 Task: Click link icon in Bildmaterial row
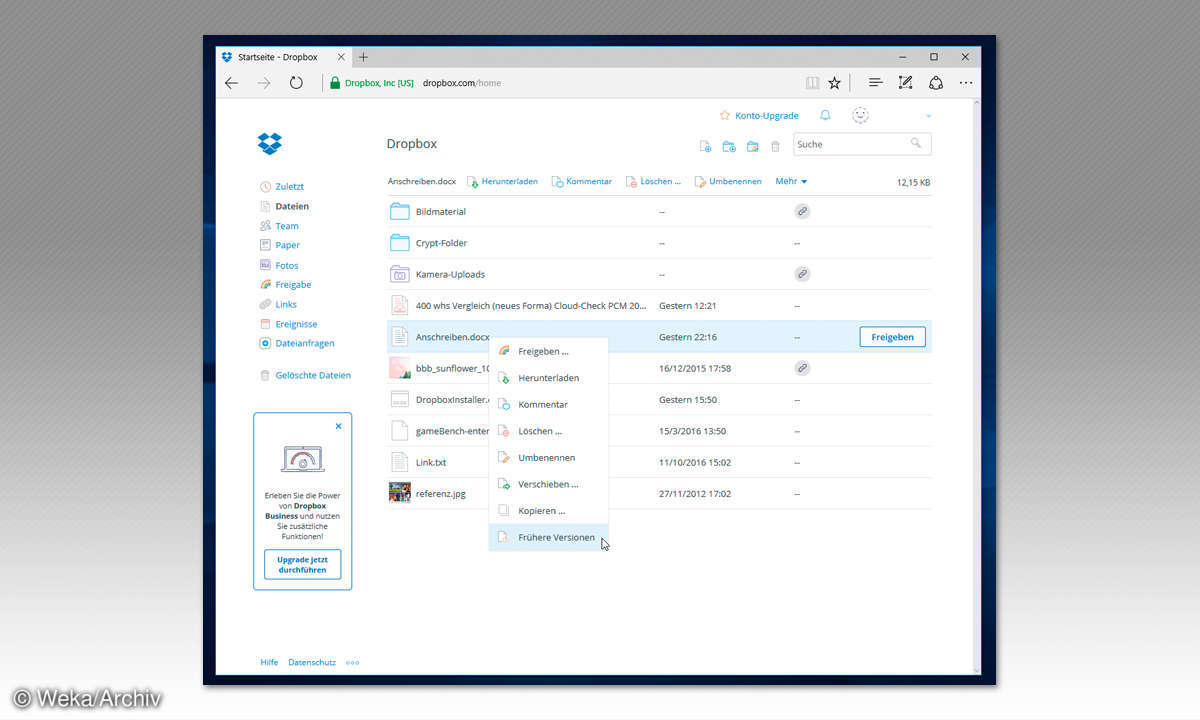[802, 212]
